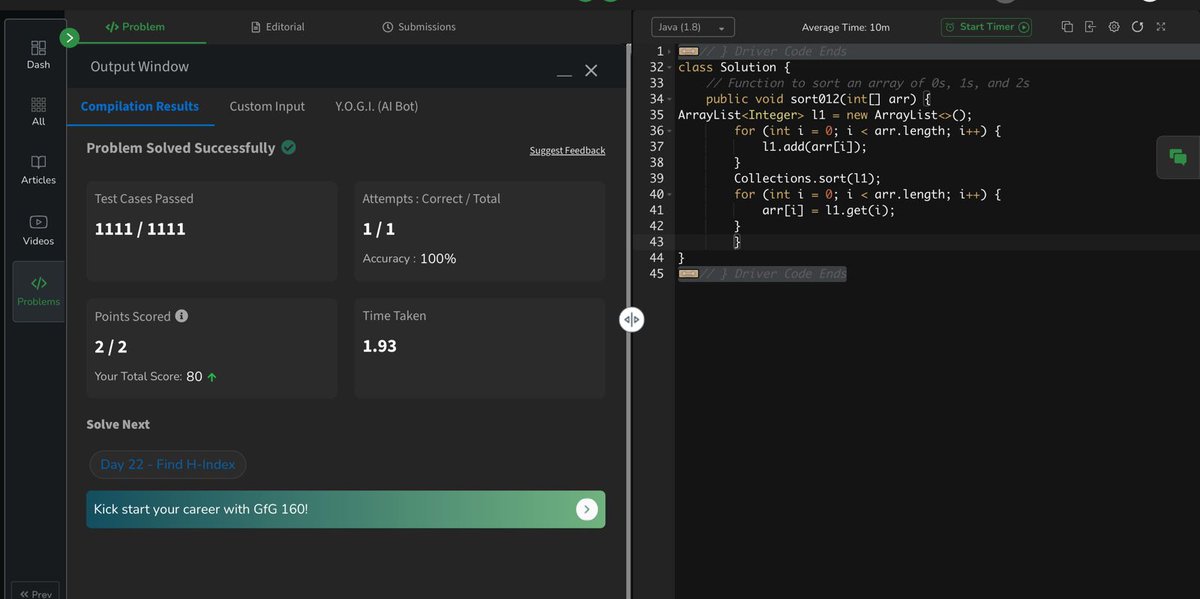Click the Accuracy : 100% text

[x=409, y=258]
